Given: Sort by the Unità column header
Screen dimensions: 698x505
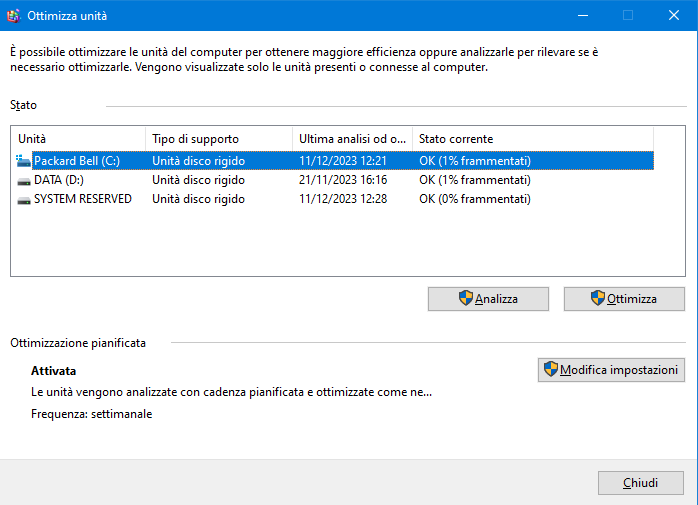Looking at the screenshot, I should coord(78,139).
